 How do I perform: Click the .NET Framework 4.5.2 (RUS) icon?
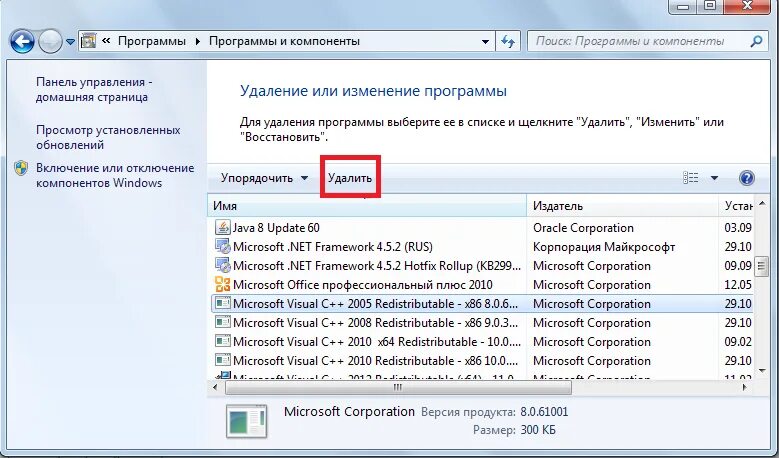click(x=223, y=246)
